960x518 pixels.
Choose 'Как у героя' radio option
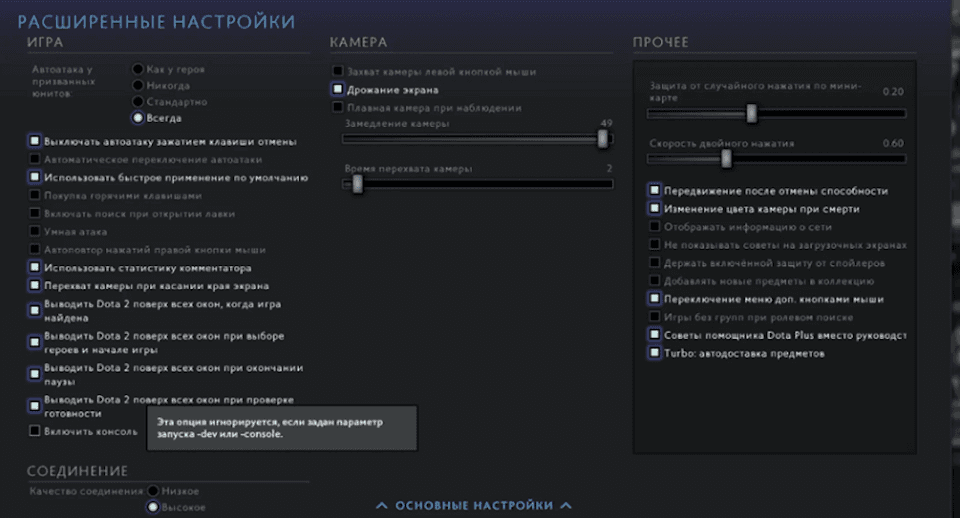point(138,70)
